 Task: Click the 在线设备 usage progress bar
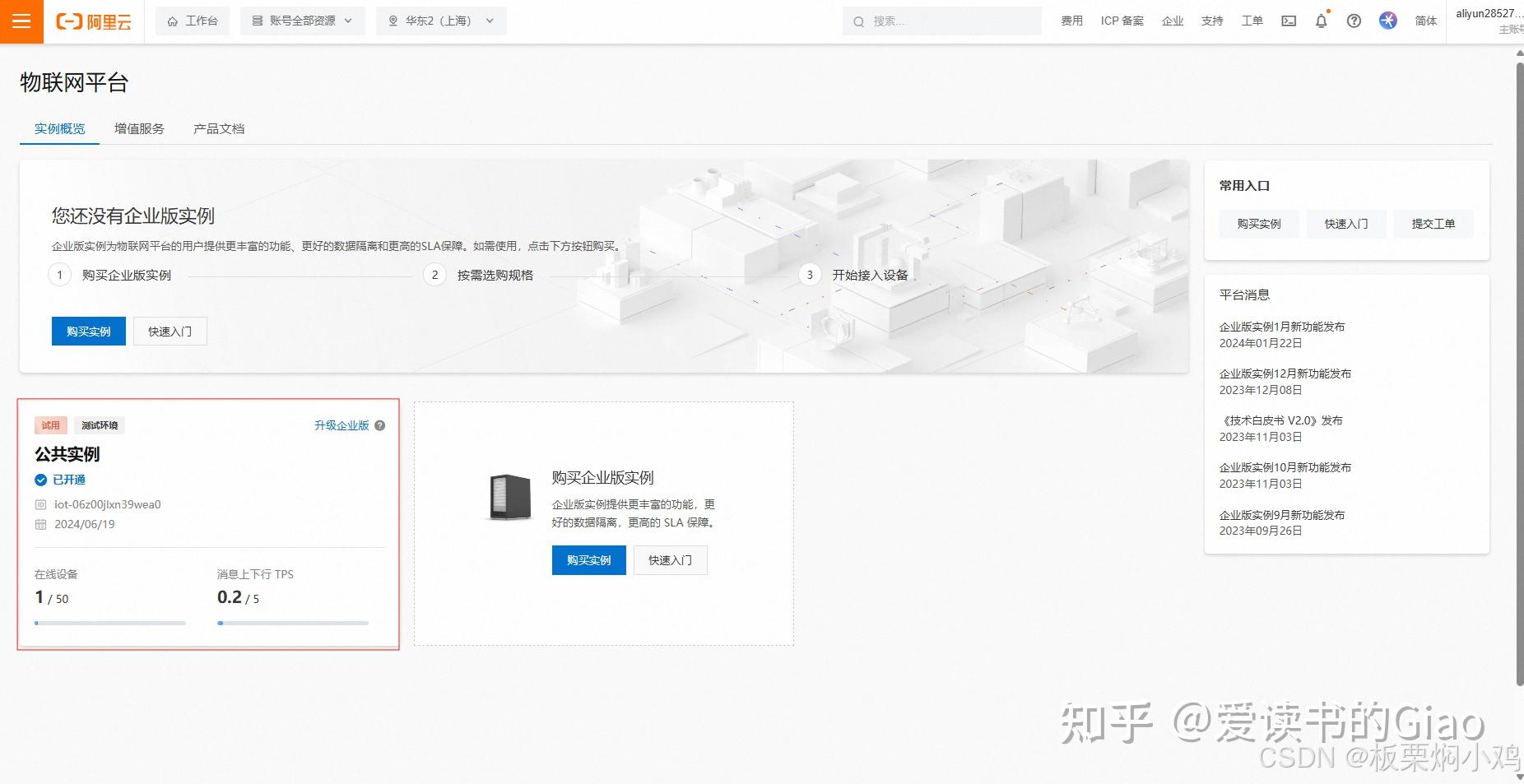point(110,623)
